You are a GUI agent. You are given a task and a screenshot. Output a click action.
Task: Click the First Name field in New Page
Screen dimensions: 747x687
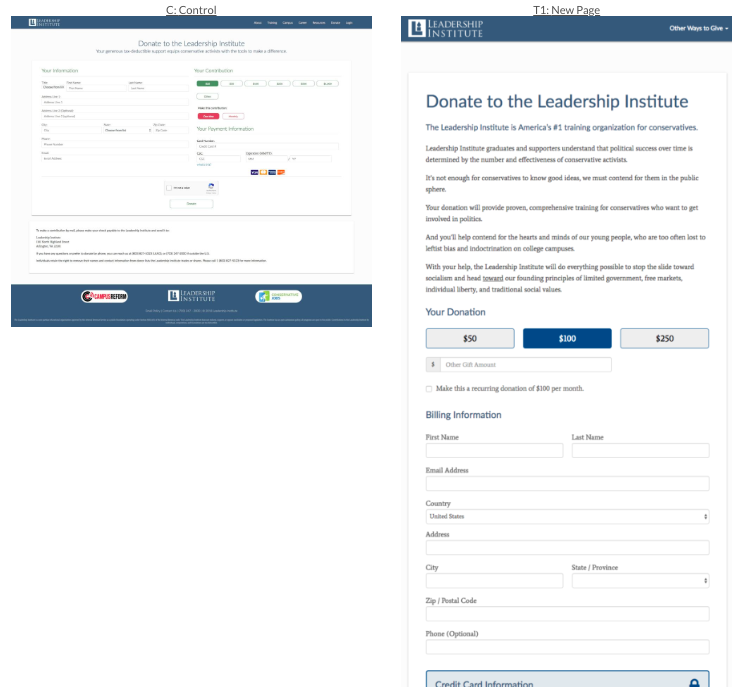pyautogui.click(x=495, y=451)
